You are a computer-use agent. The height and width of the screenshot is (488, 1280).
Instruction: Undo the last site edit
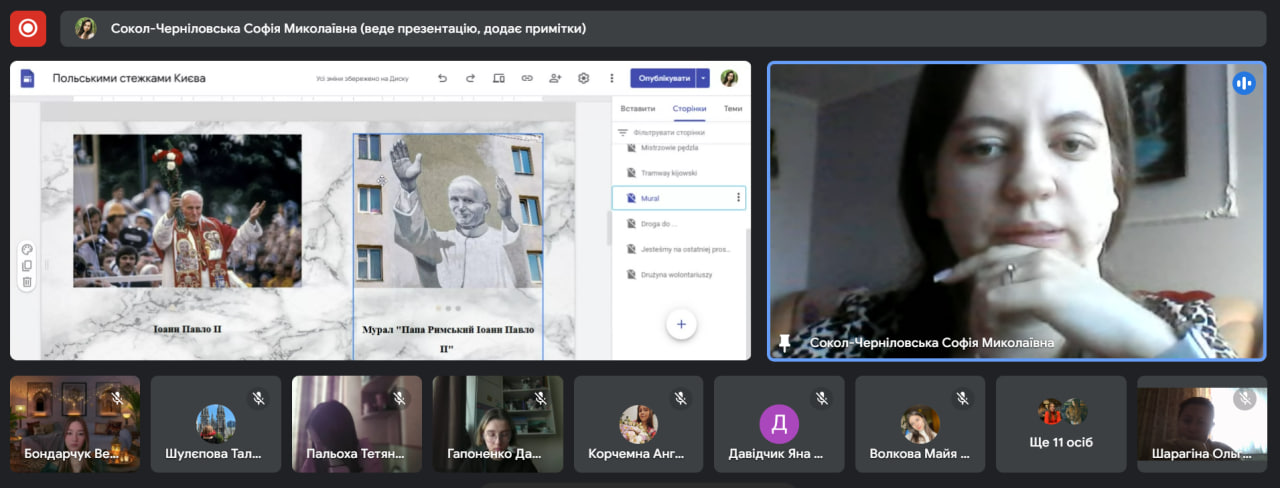(x=442, y=78)
